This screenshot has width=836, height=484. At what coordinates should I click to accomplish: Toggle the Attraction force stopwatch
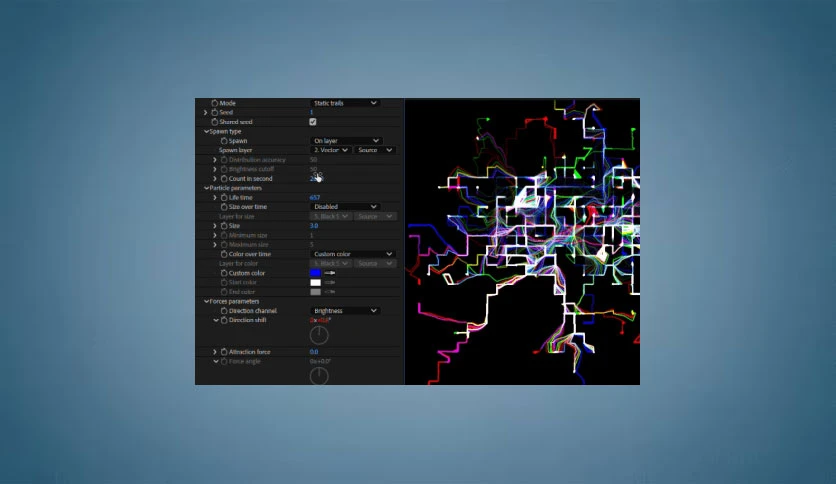pos(224,352)
